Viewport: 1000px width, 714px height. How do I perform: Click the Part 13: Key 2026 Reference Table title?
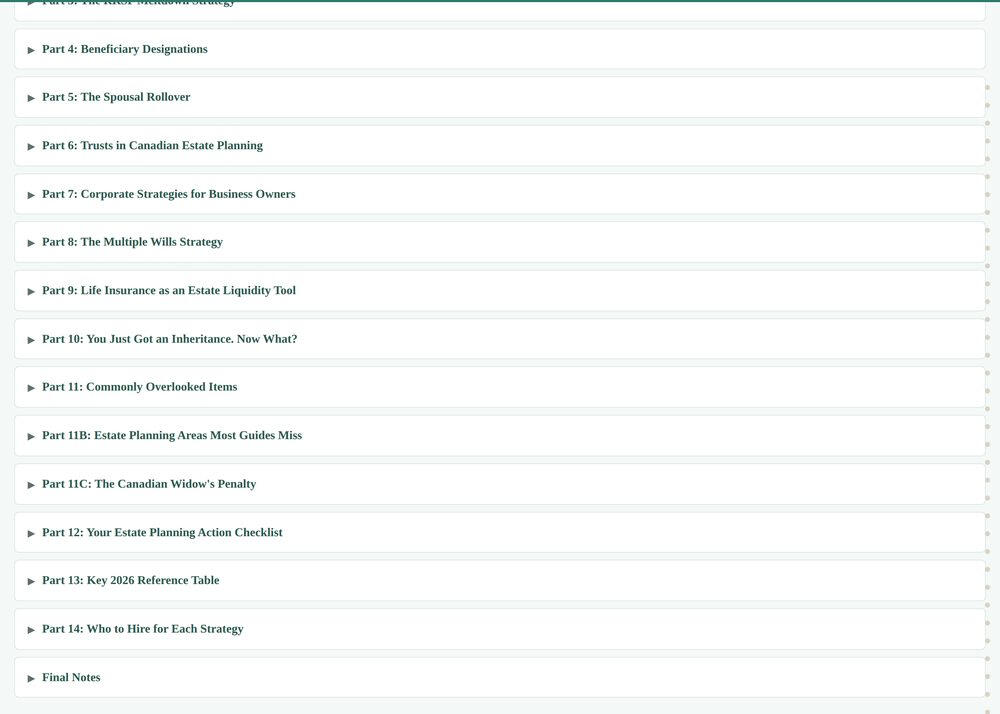(131, 580)
